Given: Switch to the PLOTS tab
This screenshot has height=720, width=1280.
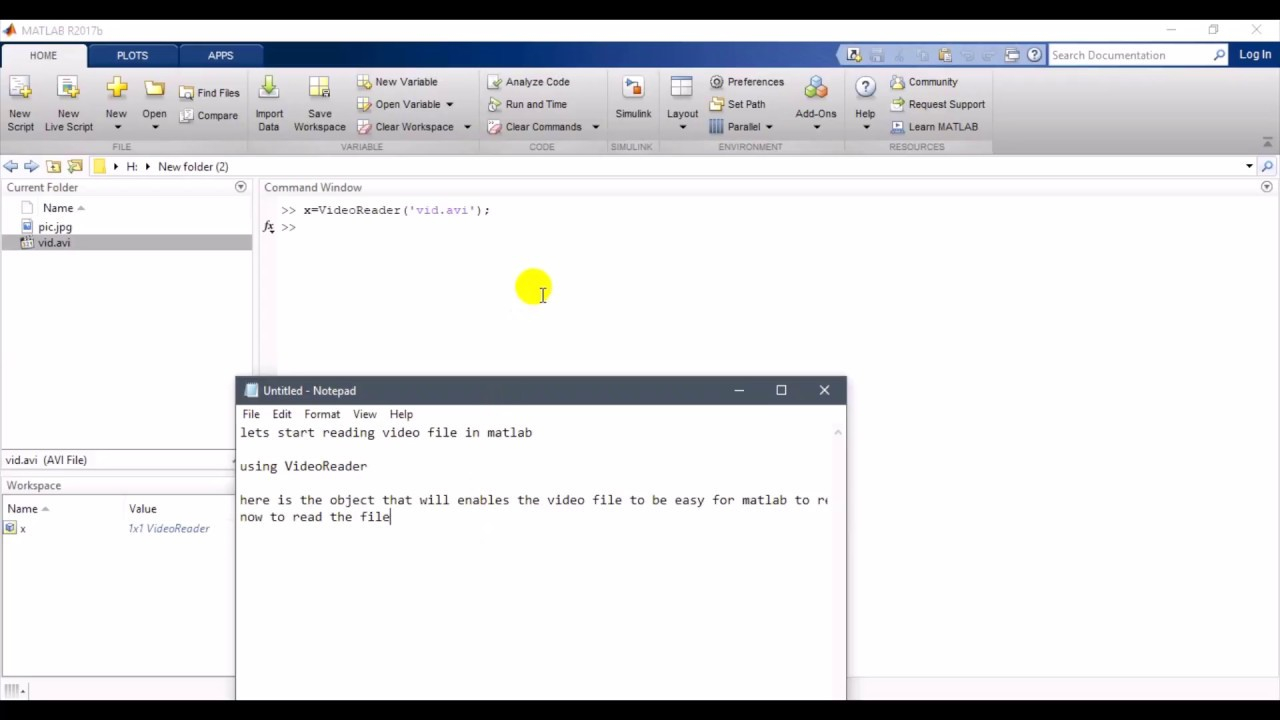Looking at the screenshot, I should click(x=132, y=56).
